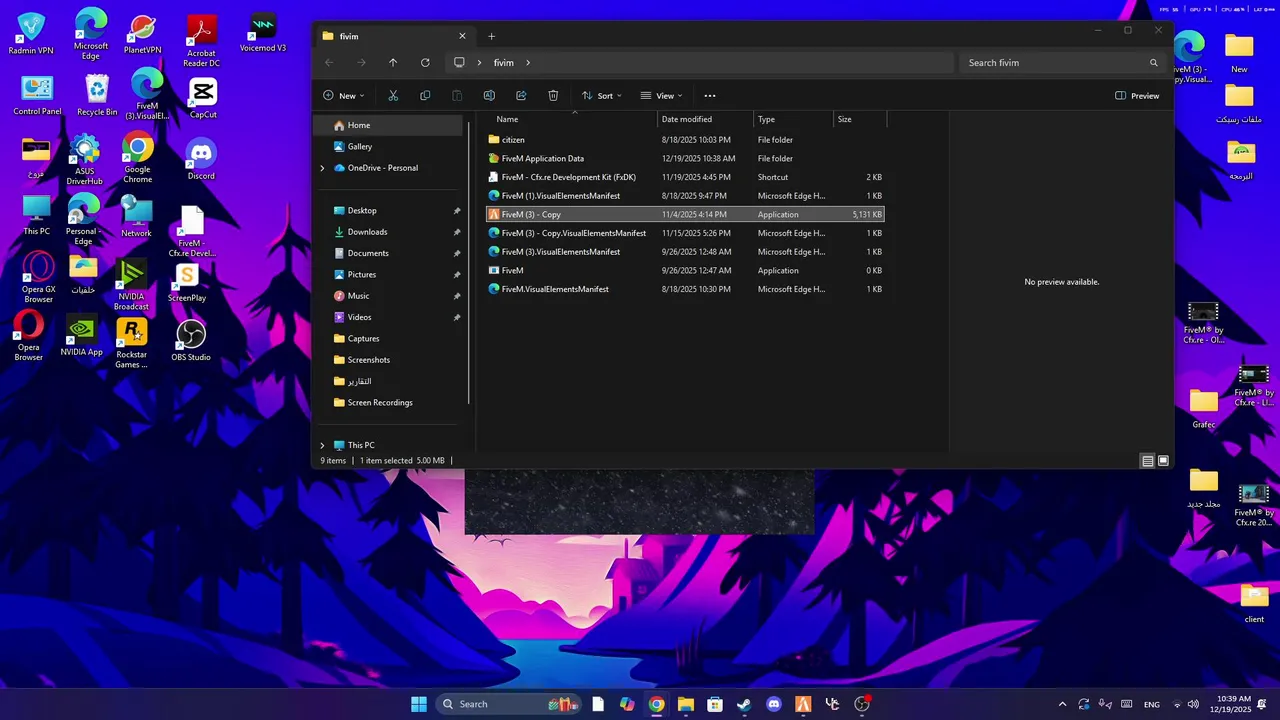Screen dimensions: 1280x720
Task: Unpin Downloads from Quick access
Action: click(457, 232)
